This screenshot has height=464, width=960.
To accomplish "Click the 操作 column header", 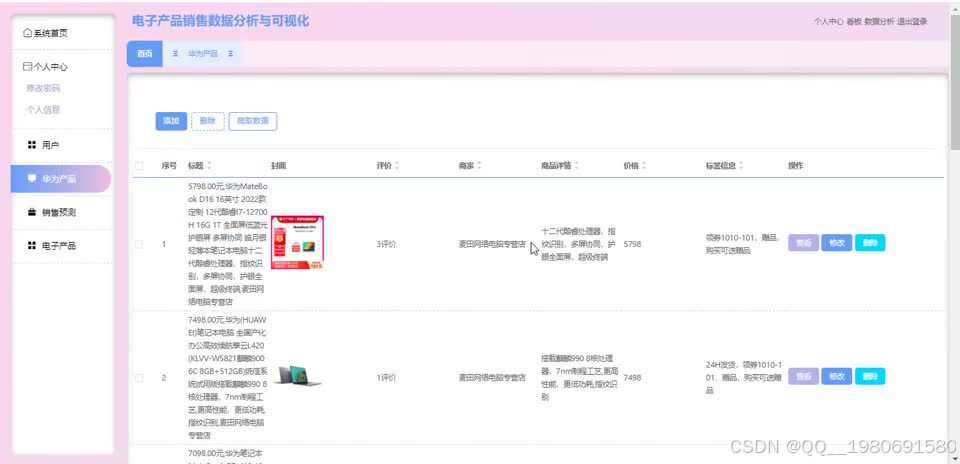I will [x=795, y=165].
